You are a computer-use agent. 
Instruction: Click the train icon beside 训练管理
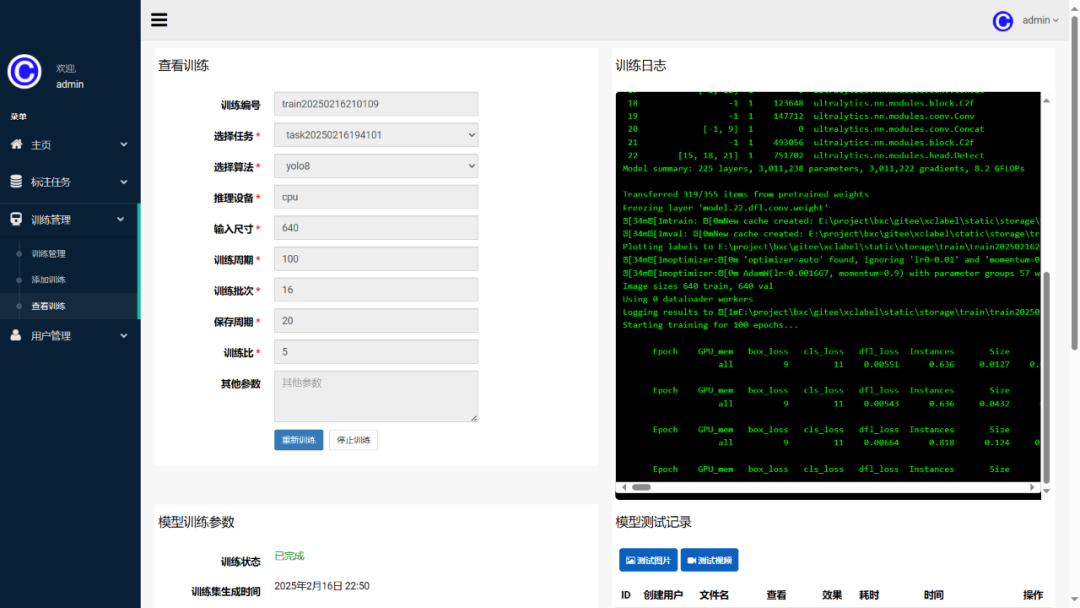pos(16,219)
